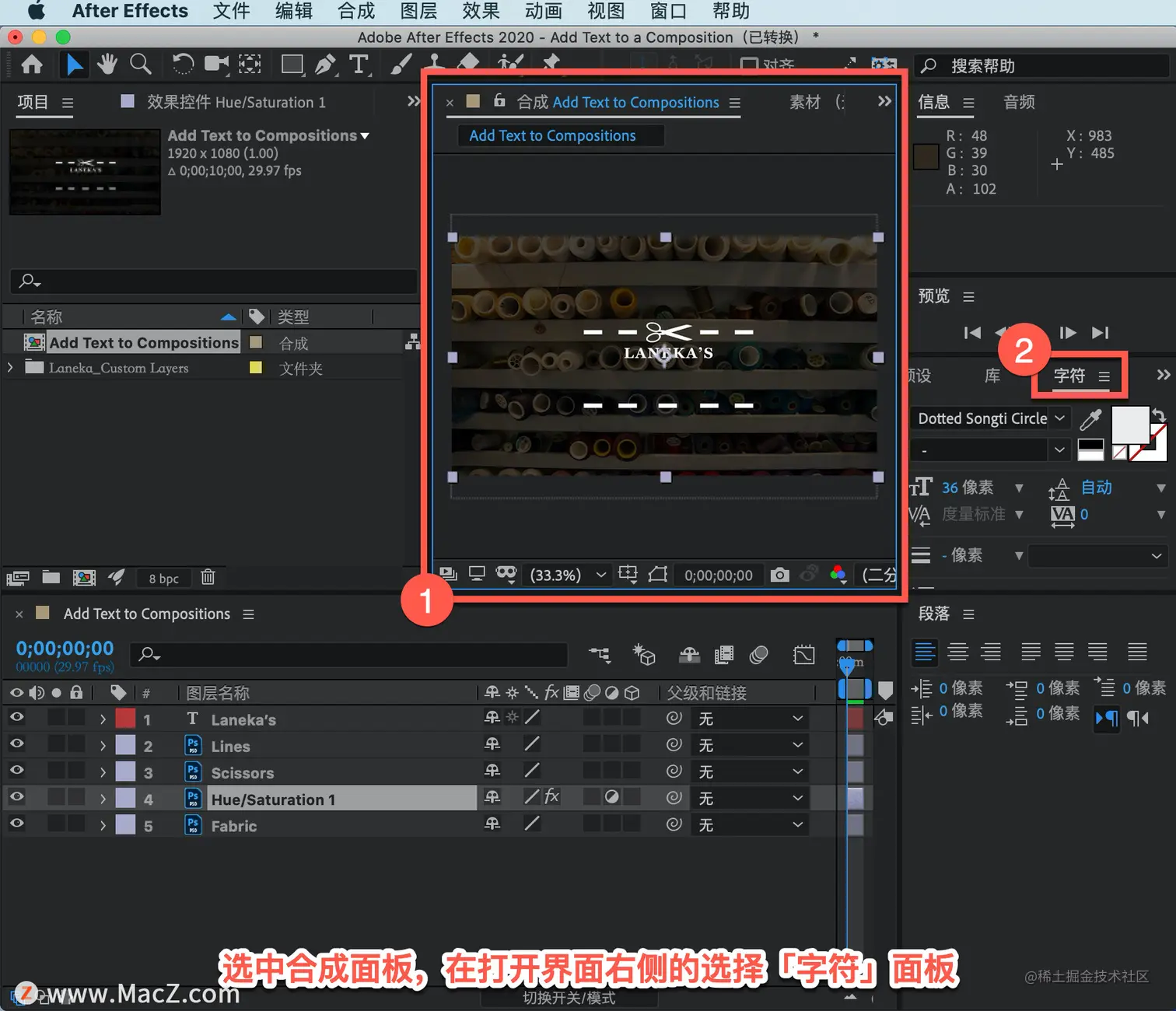Enable motion blur icon in timeline
This screenshot has width=1176, height=1011.
[759, 655]
